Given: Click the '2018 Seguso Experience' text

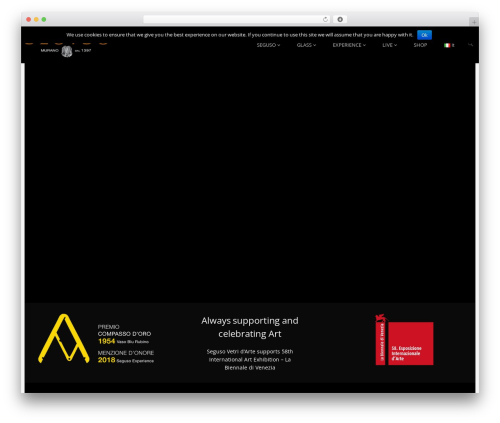Looking at the screenshot, I should [x=126, y=360].
